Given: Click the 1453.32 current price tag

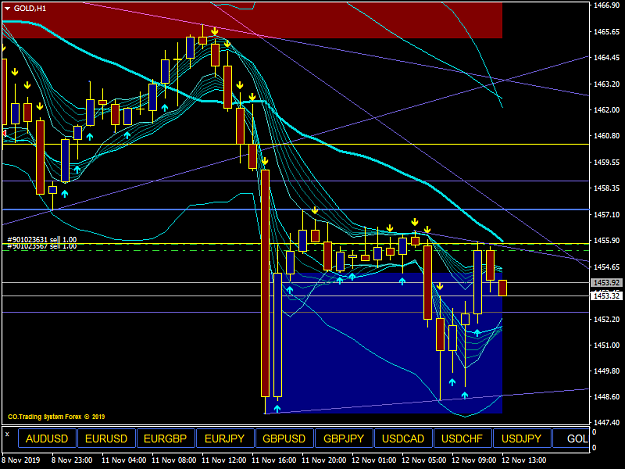Looking at the screenshot, I should pyautogui.click(x=607, y=296).
